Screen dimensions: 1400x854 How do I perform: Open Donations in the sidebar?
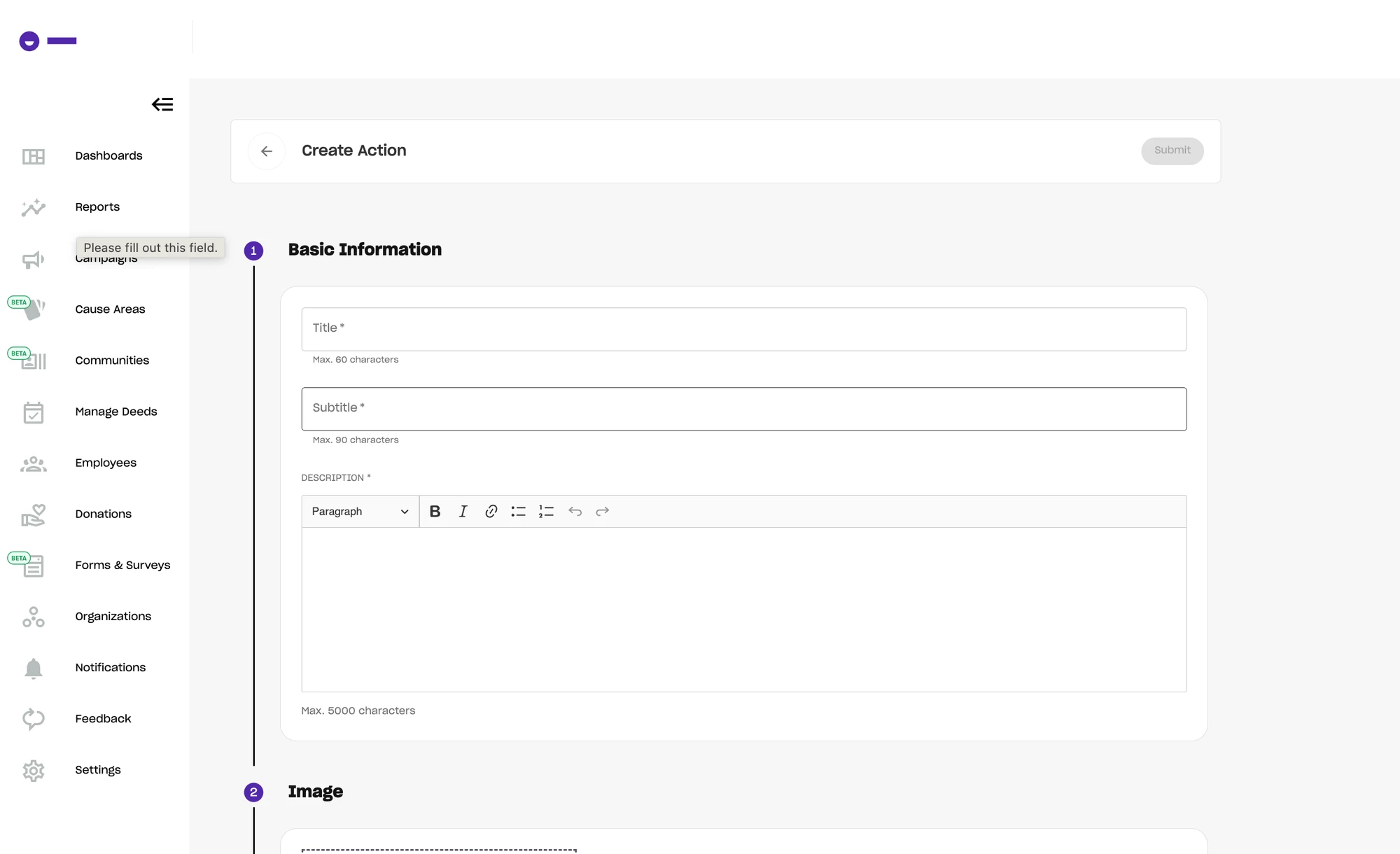[103, 514]
